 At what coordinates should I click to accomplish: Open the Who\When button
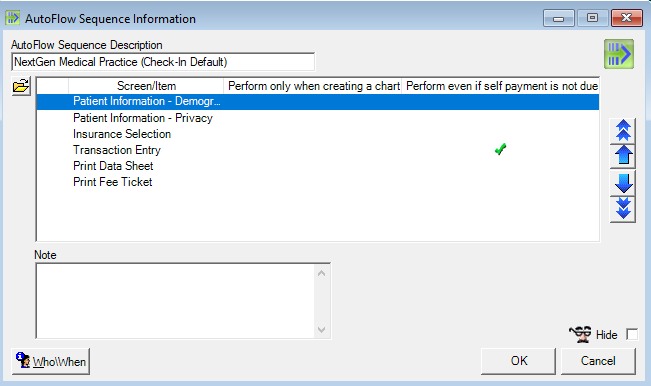coord(51,362)
